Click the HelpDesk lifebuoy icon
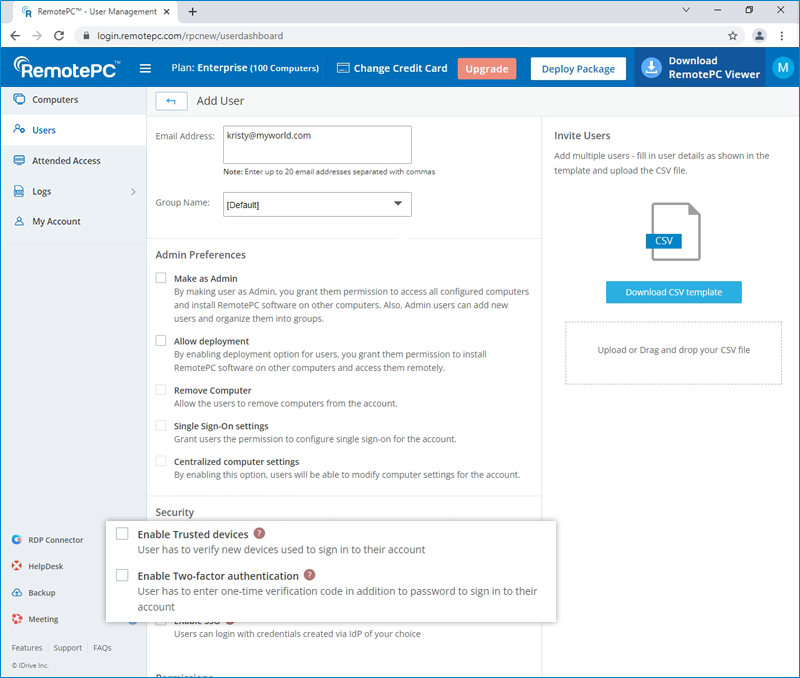Screen dimensions: 800x678 coord(17,566)
